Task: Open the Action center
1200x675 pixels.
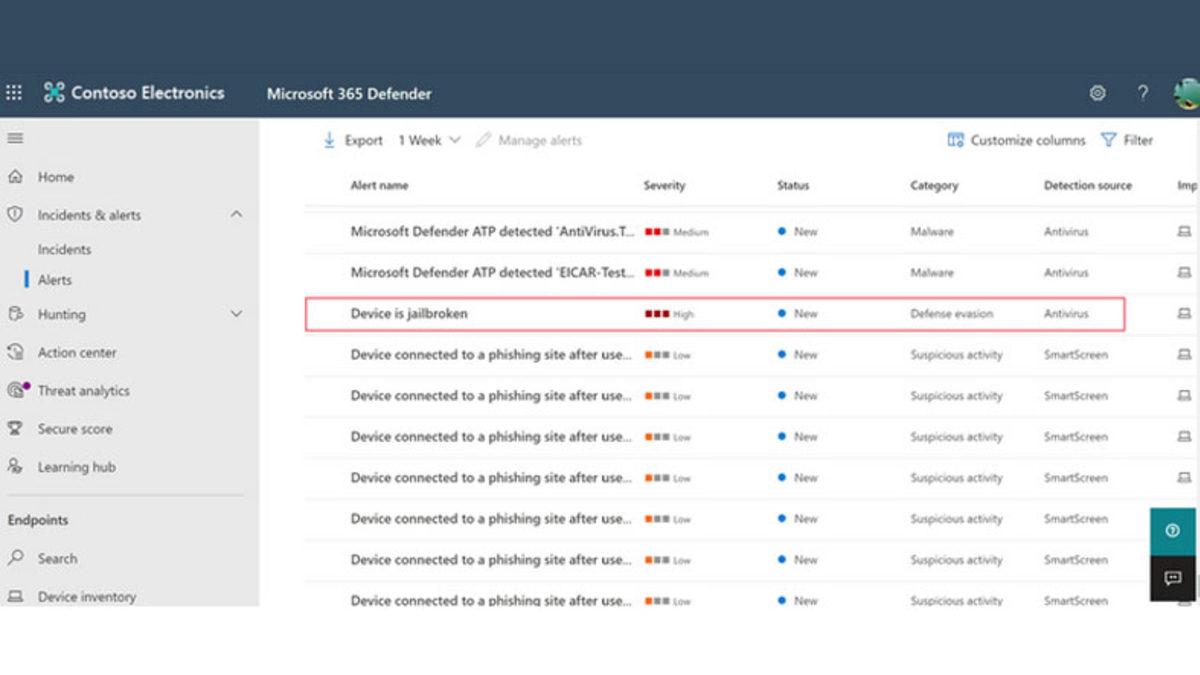Action: pos(77,352)
